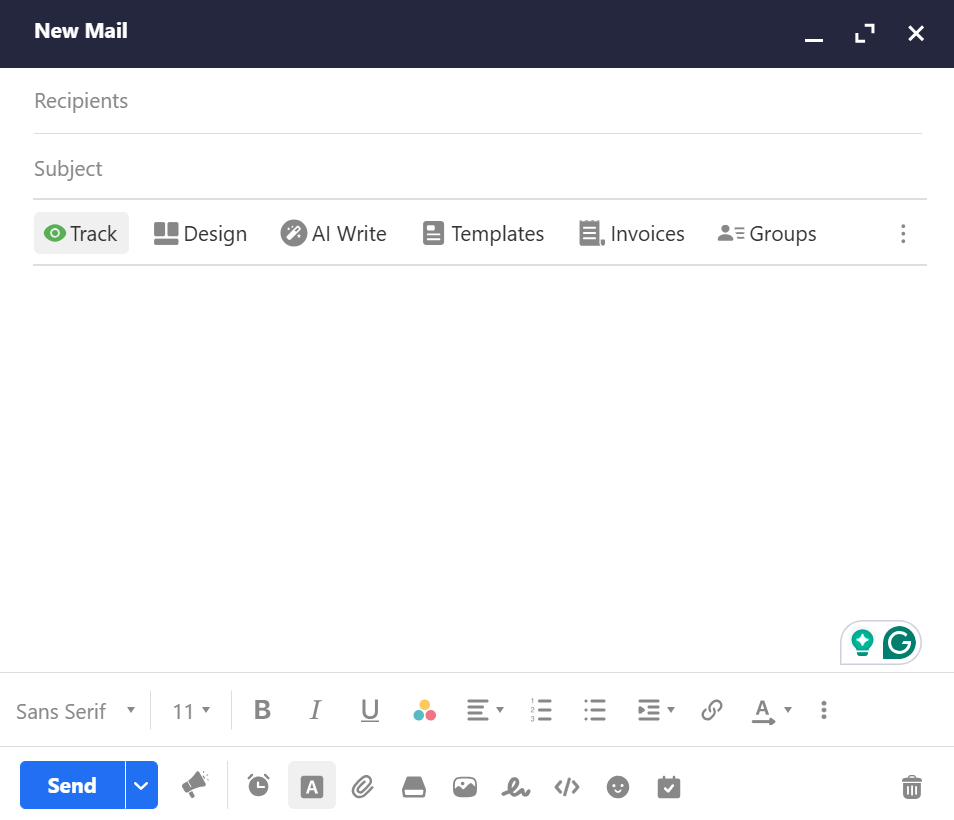
Task: Insert a bulleted list
Action: tap(594, 710)
